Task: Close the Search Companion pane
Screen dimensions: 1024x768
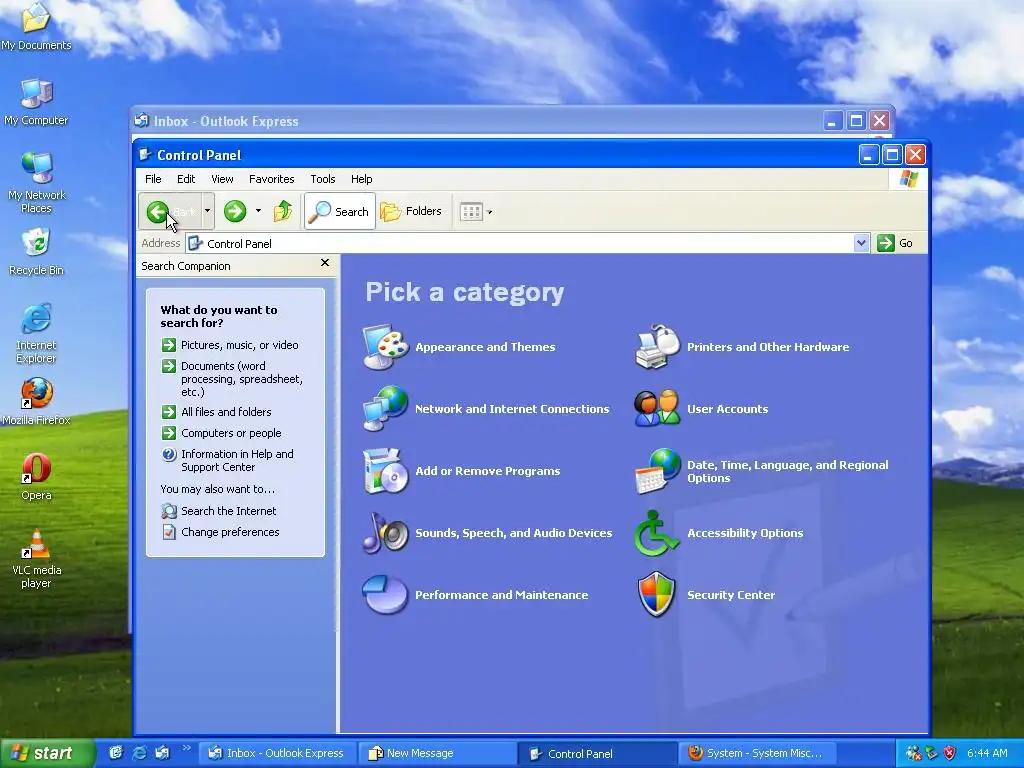Action: coord(325,263)
